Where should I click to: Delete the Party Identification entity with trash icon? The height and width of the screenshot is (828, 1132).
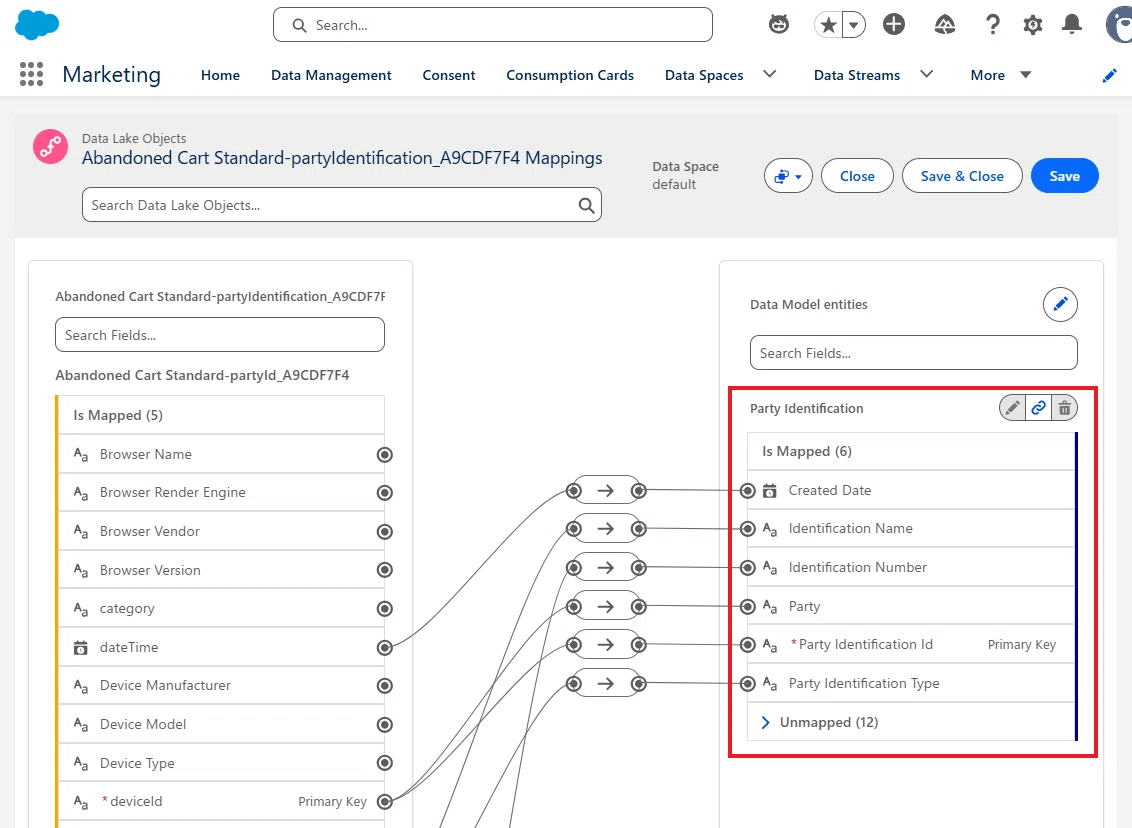[x=1064, y=408]
